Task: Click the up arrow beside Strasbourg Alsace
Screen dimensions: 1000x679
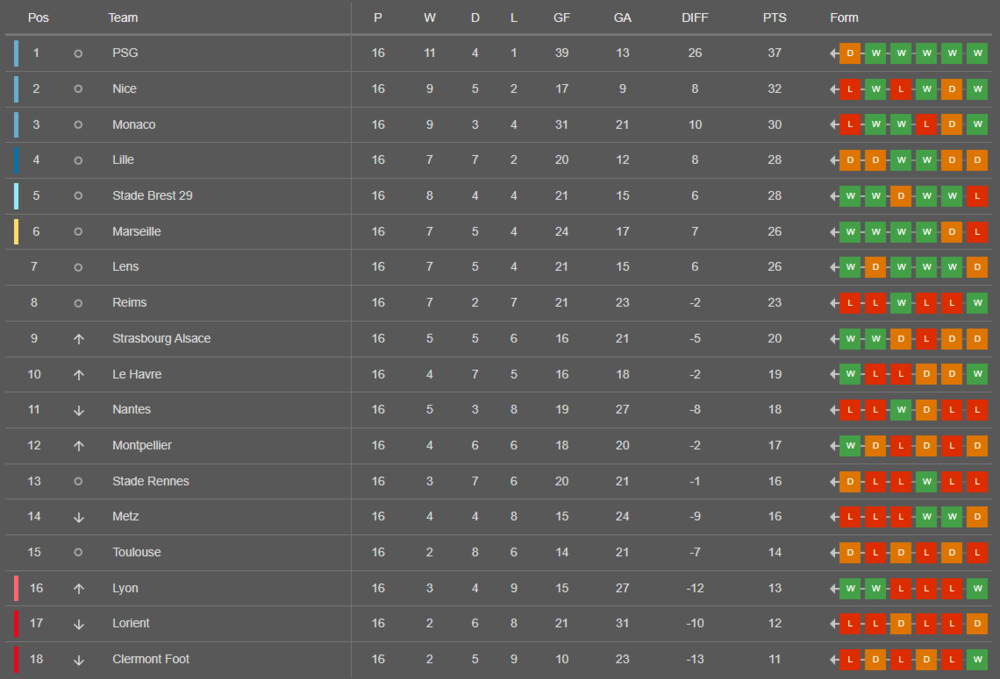Action: tap(78, 339)
